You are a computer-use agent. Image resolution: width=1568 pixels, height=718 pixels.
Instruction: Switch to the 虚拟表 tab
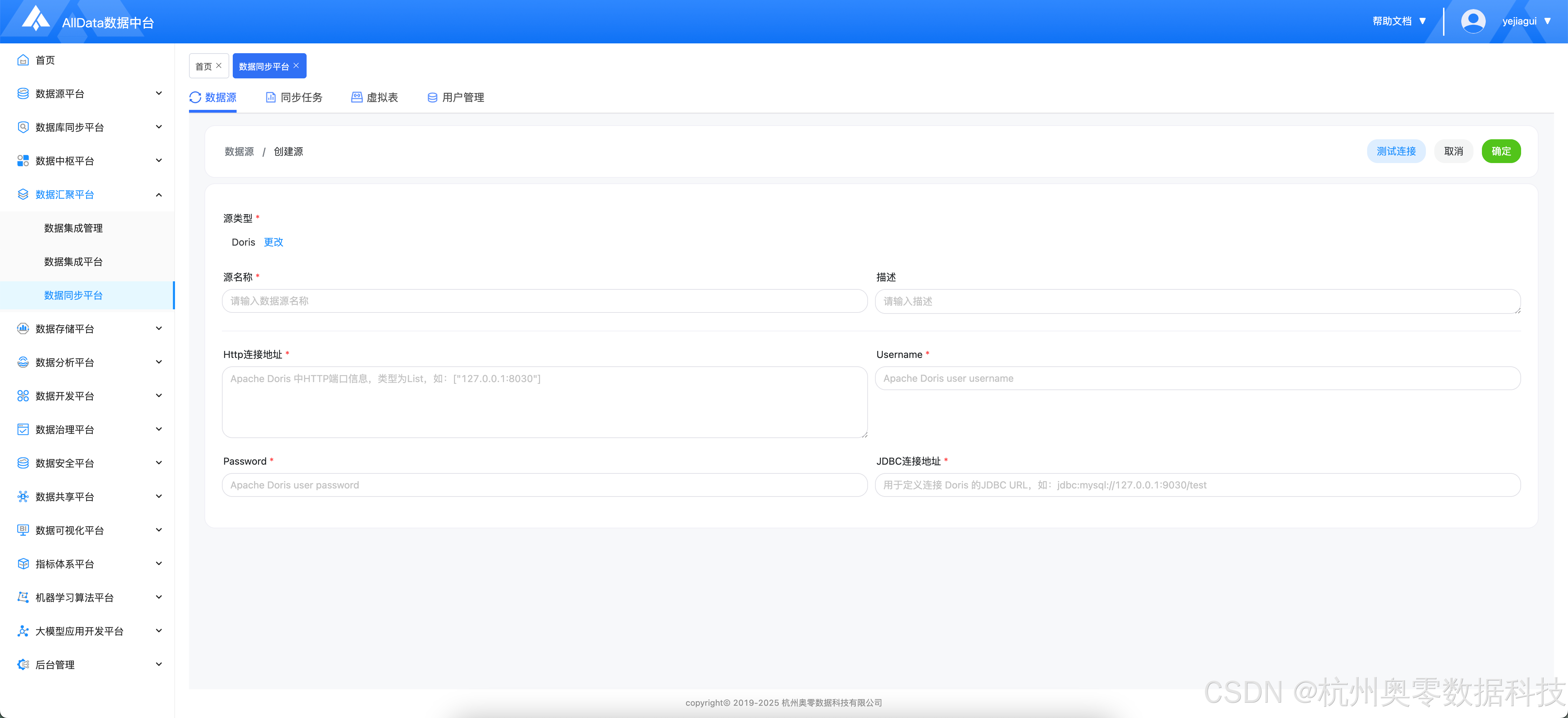(x=375, y=97)
